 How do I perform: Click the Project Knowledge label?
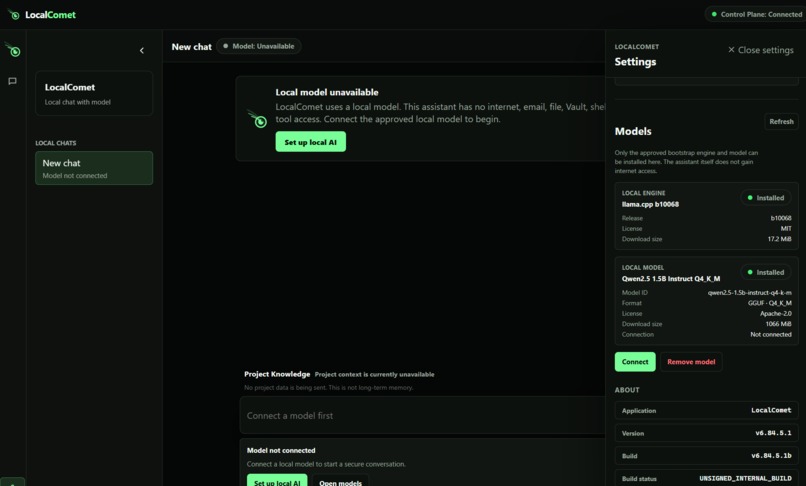tap(277, 374)
